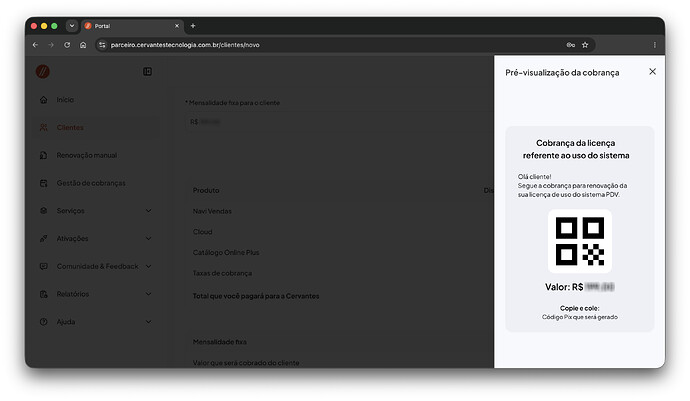Click the Taxas de cobrança row
The width and height of the screenshot is (690, 401).
click(342, 273)
